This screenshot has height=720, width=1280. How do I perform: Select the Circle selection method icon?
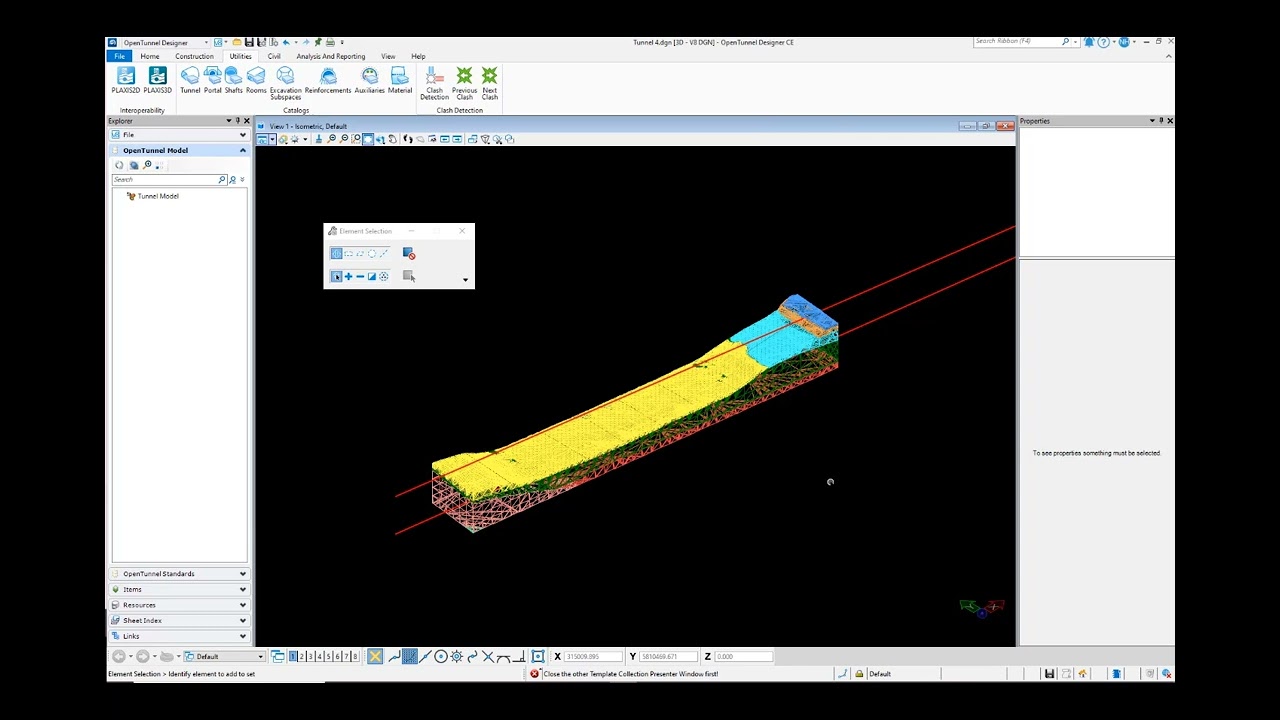[372, 253]
